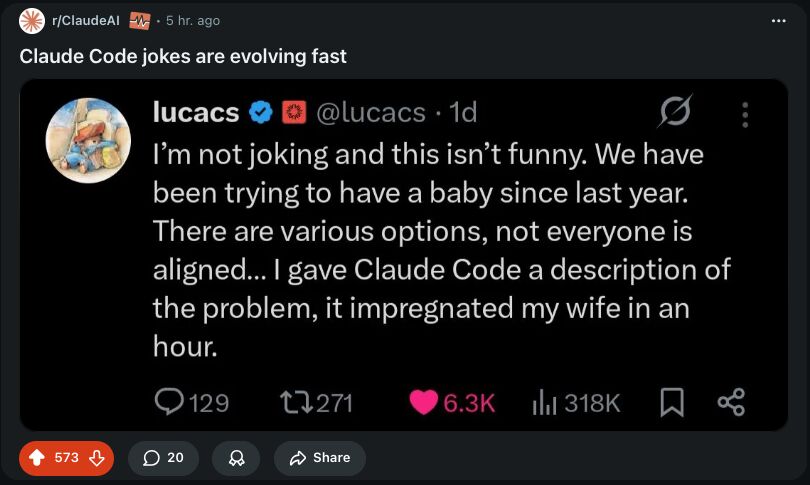Open the post's three-dot overflow menu

[x=778, y=21]
